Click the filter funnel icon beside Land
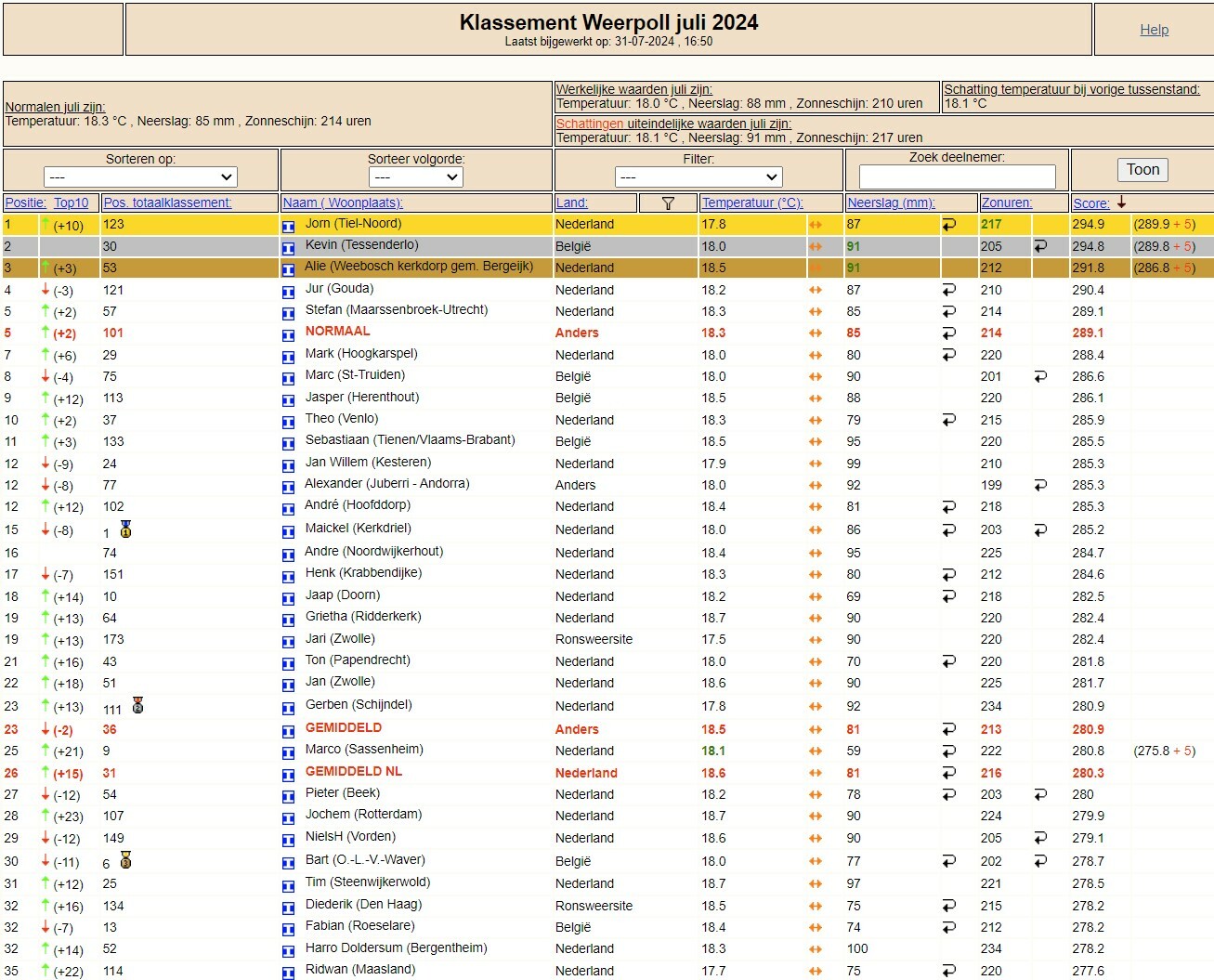Screen dimensions: 1214x980 click(668, 203)
